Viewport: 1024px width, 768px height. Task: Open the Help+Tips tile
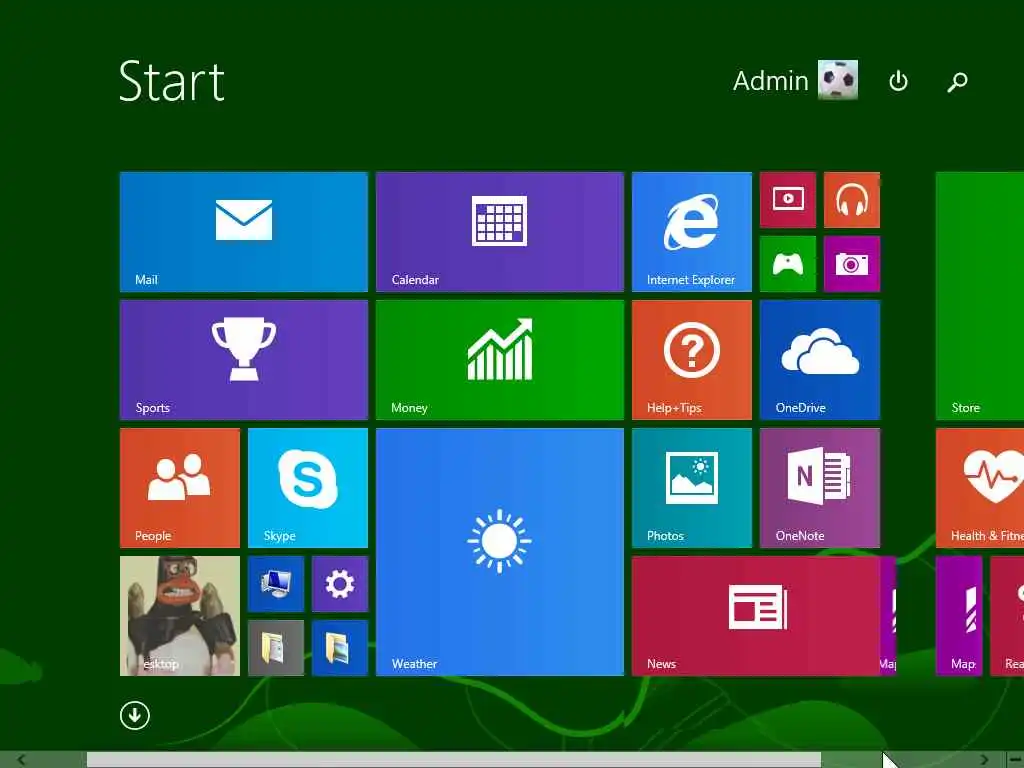point(692,360)
